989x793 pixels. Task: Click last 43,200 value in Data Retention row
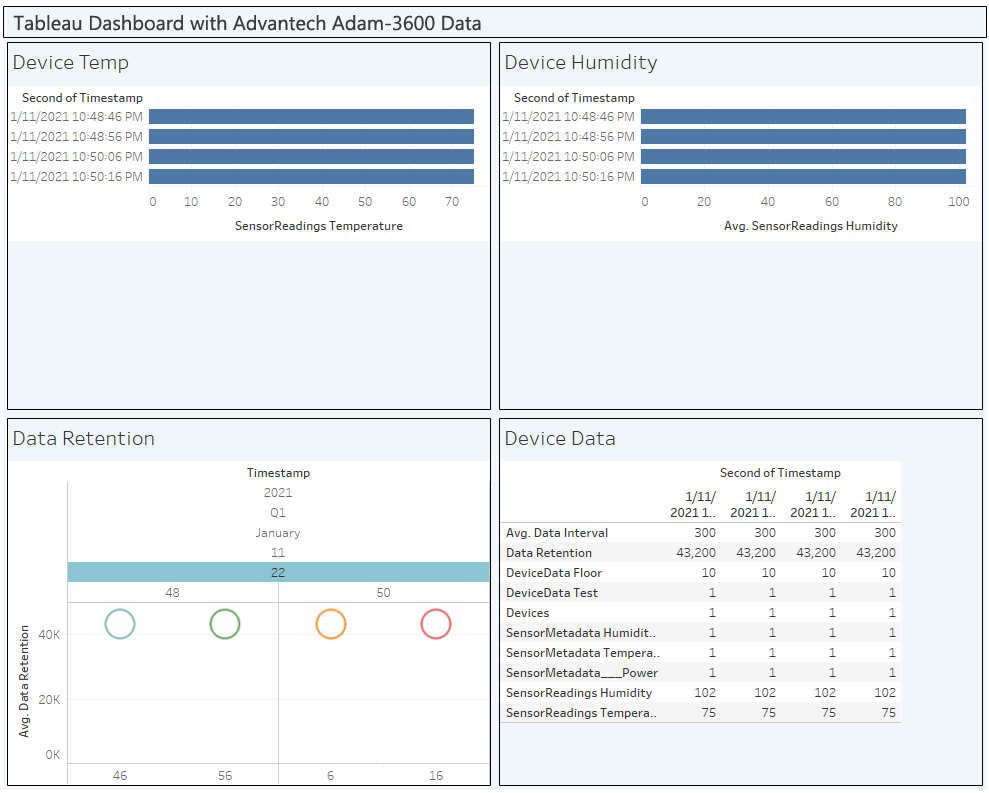(876, 553)
